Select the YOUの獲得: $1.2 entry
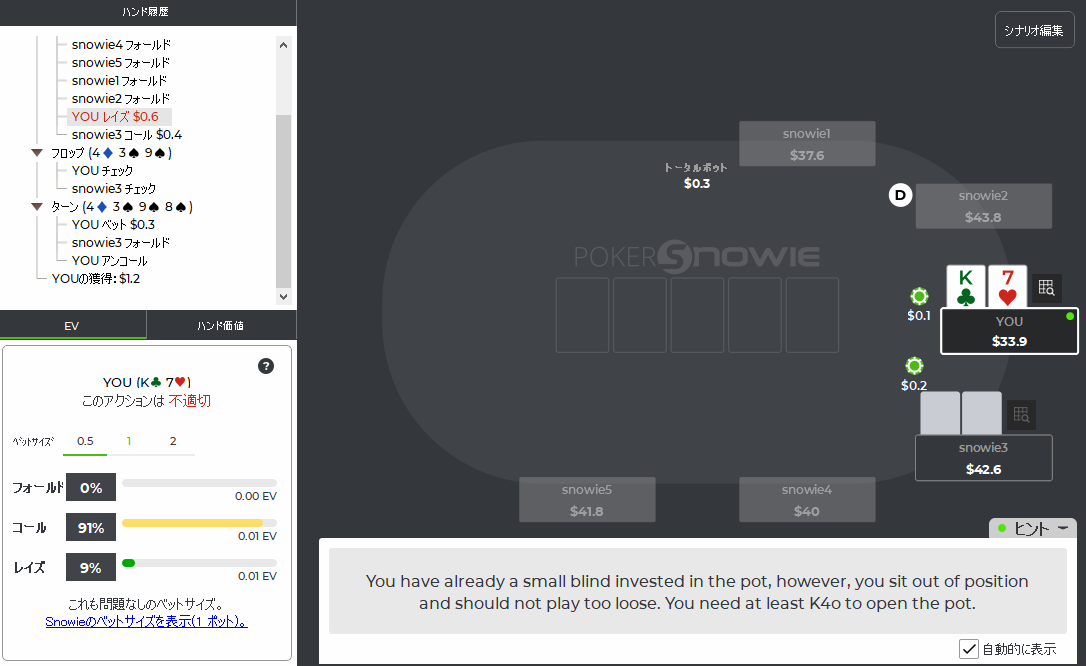The height and width of the screenshot is (666, 1086). 96,278
